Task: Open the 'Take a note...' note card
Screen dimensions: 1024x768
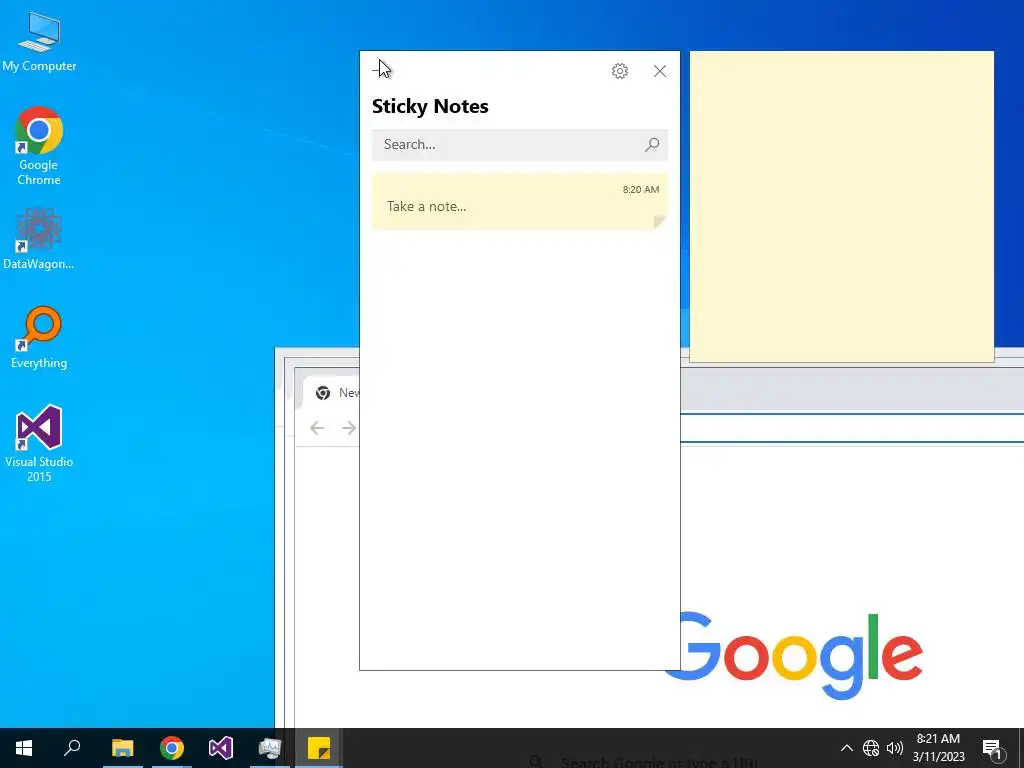Action: point(520,201)
